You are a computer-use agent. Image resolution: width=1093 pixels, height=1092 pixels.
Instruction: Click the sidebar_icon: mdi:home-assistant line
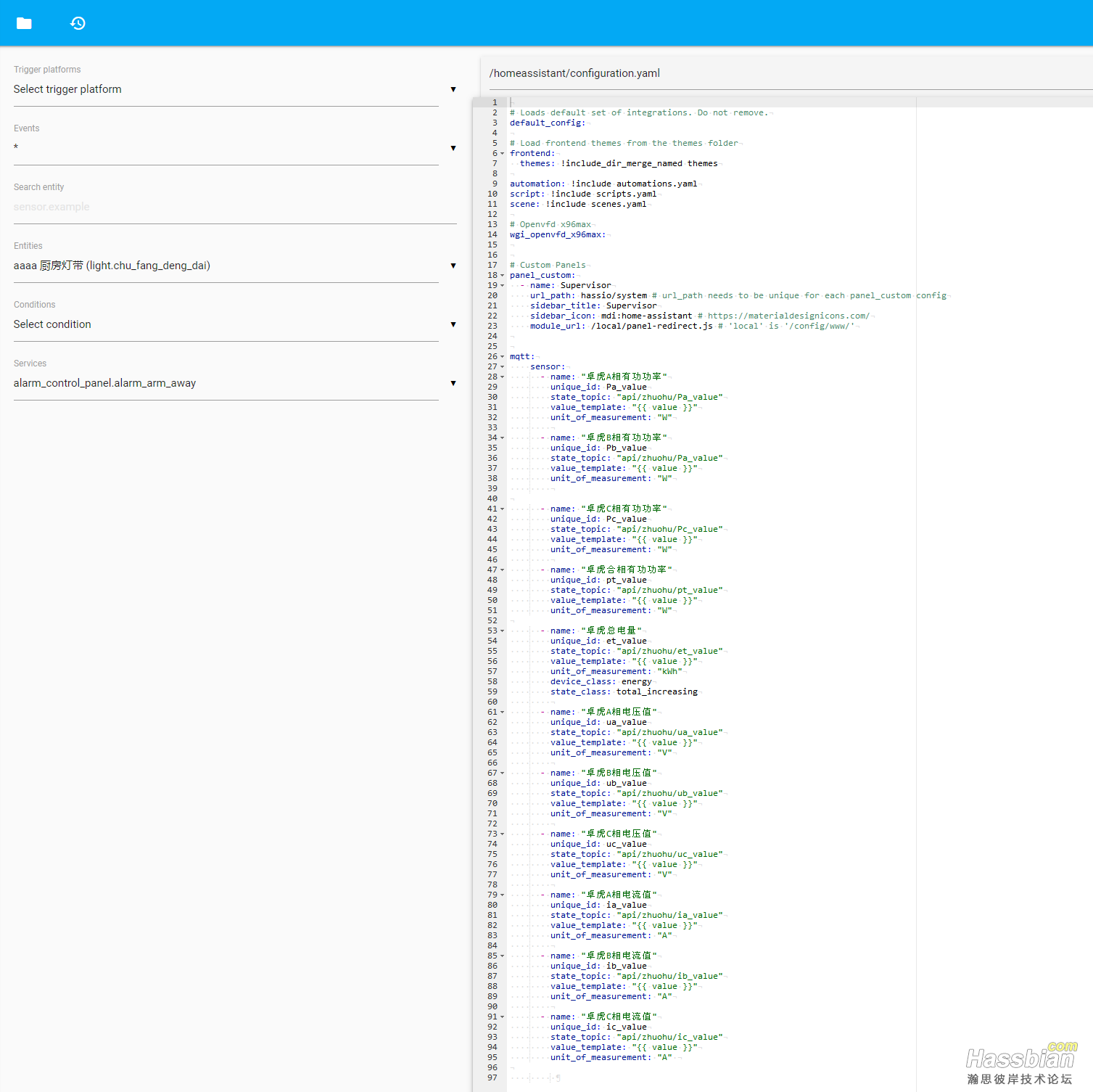pyautogui.click(x=611, y=316)
